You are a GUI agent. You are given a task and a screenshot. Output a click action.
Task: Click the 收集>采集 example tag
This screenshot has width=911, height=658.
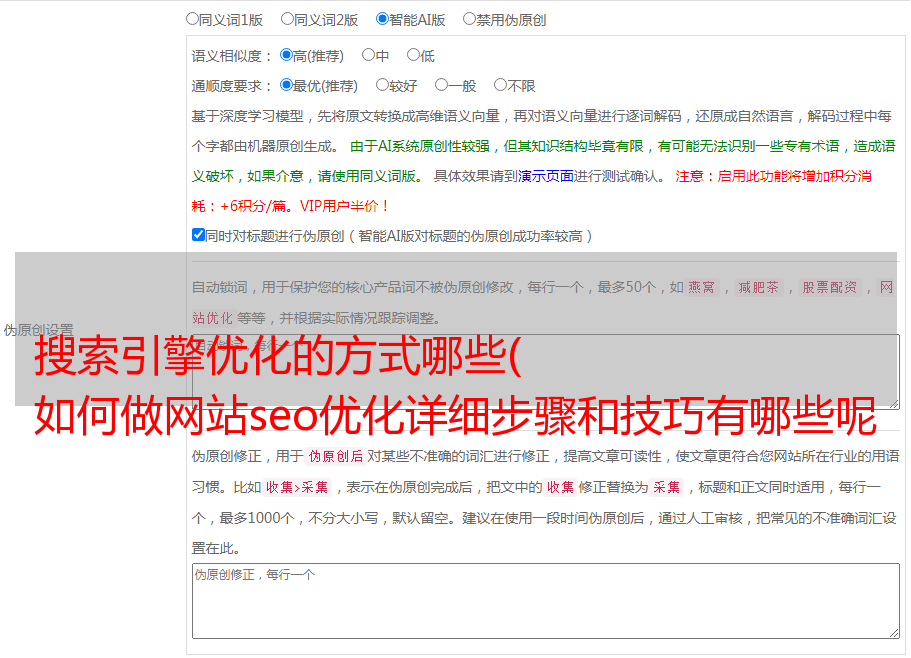(297, 487)
